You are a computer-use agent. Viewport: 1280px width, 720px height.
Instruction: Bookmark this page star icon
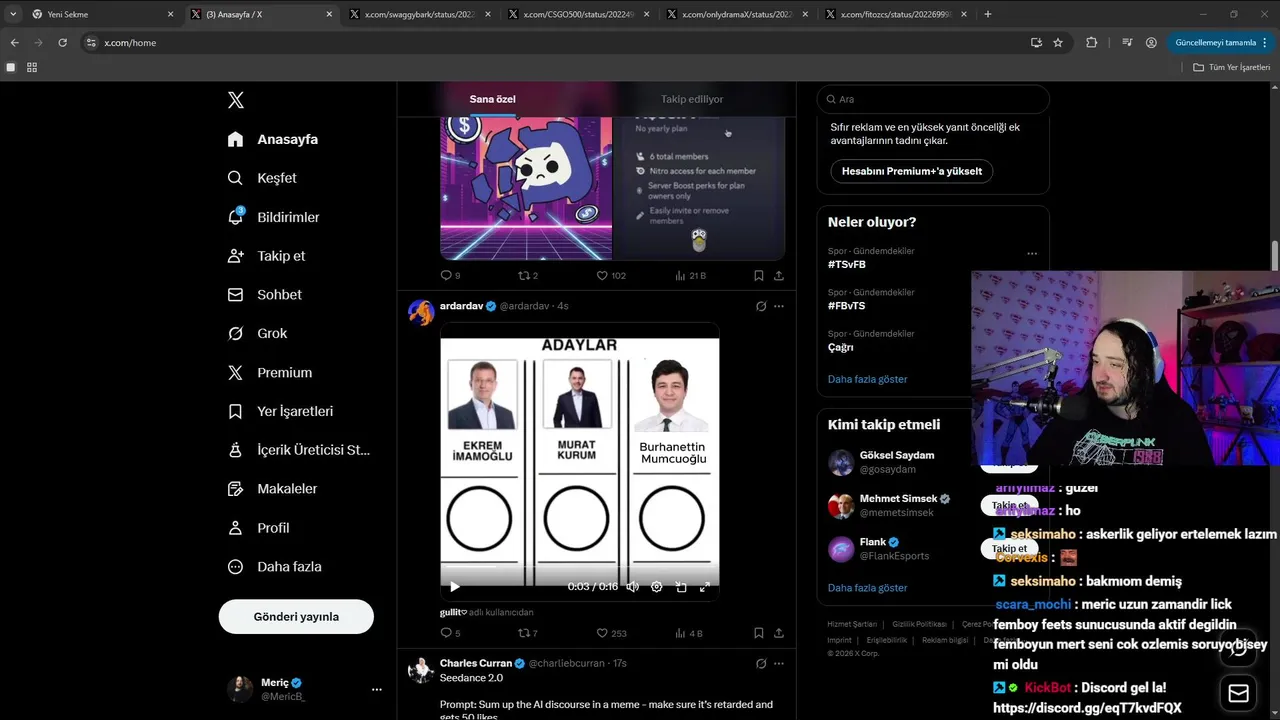(x=1058, y=43)
